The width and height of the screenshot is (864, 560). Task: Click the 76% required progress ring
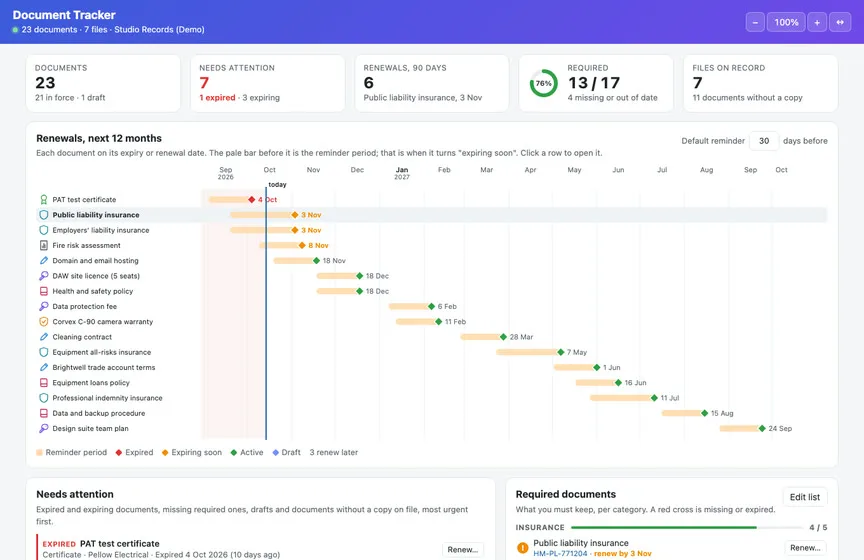[x=543, y=83]
